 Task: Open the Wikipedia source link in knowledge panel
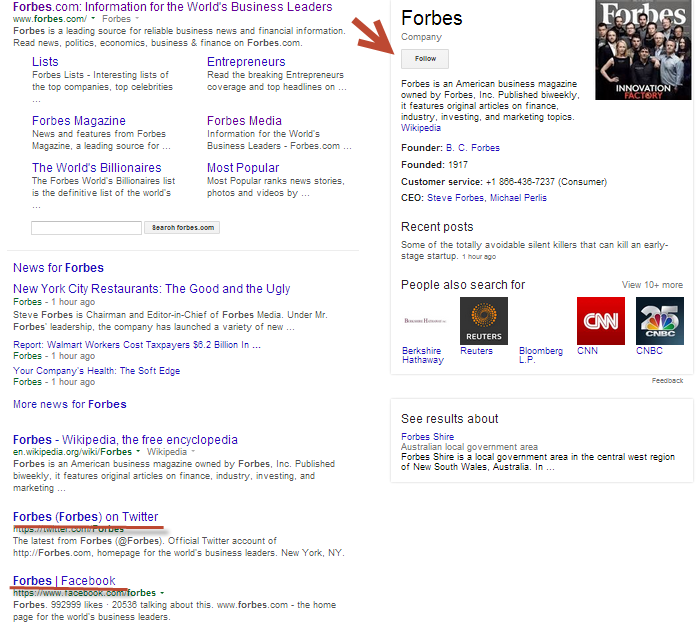pos(421,128)
